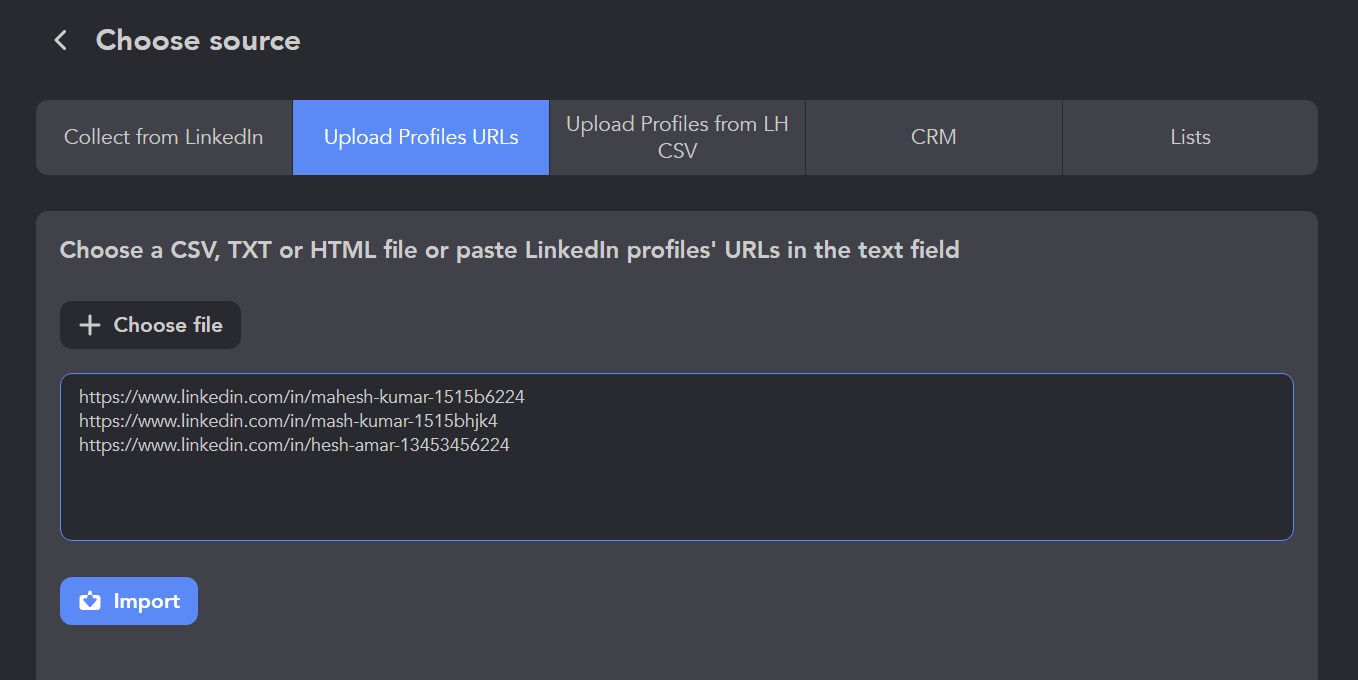The height and width of the screenshot is (680, 1358).
Task: Click the Choose source page title
Action: click(x=198, y=40)
